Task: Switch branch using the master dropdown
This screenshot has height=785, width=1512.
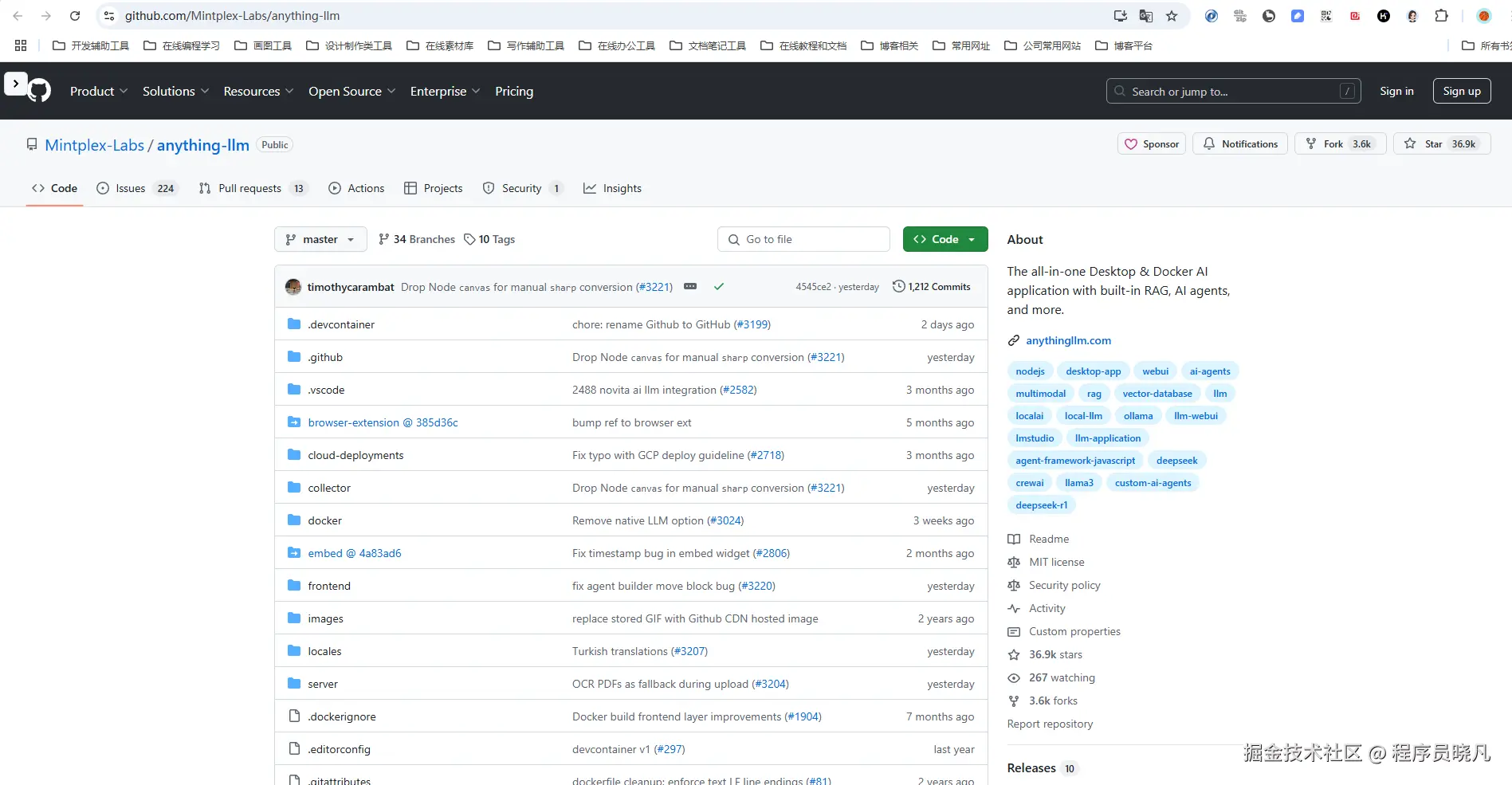Action: [x=320, y=239]
